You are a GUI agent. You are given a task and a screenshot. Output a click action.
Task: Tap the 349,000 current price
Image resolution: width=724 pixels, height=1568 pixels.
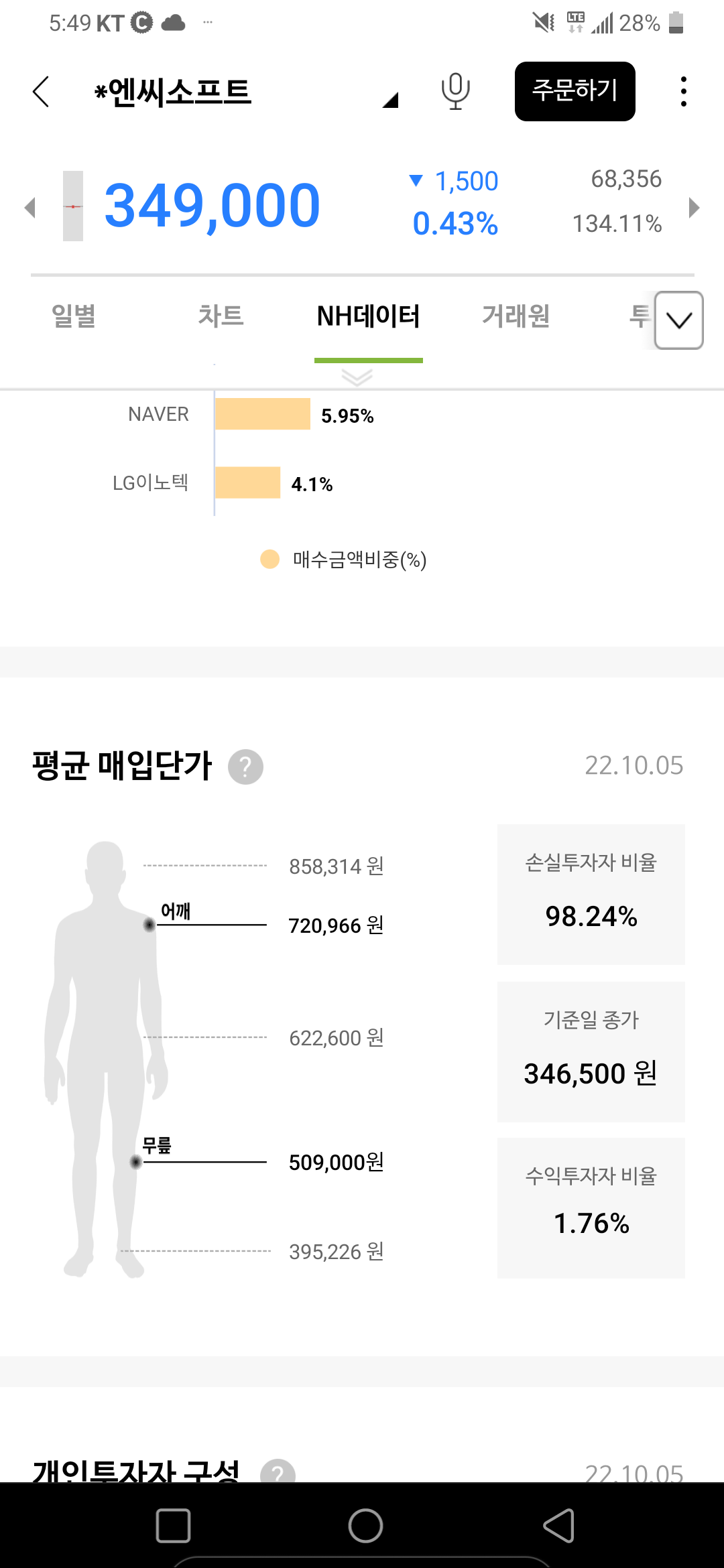[x=212, y=206]
